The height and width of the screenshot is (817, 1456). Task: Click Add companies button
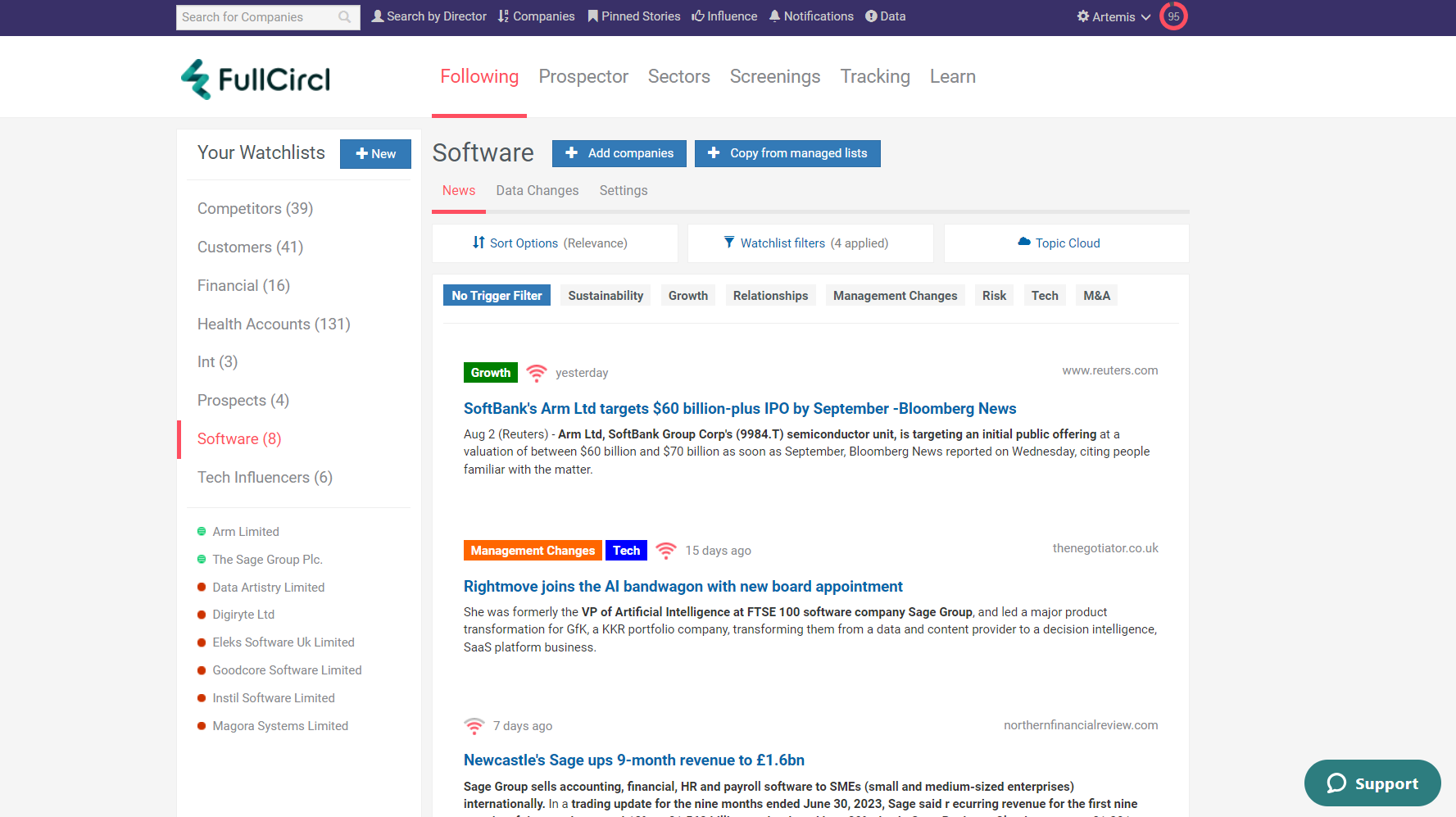click(x=619, y=153)
